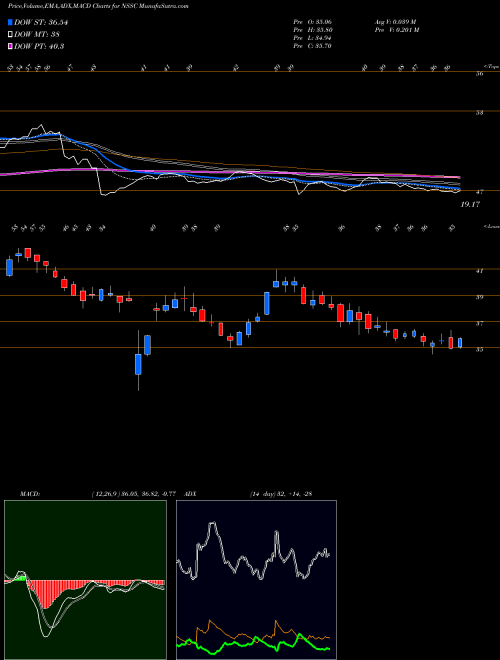Select the 'DOW MT: 38' legend label
500x660 pixels.
click(36, 35)
